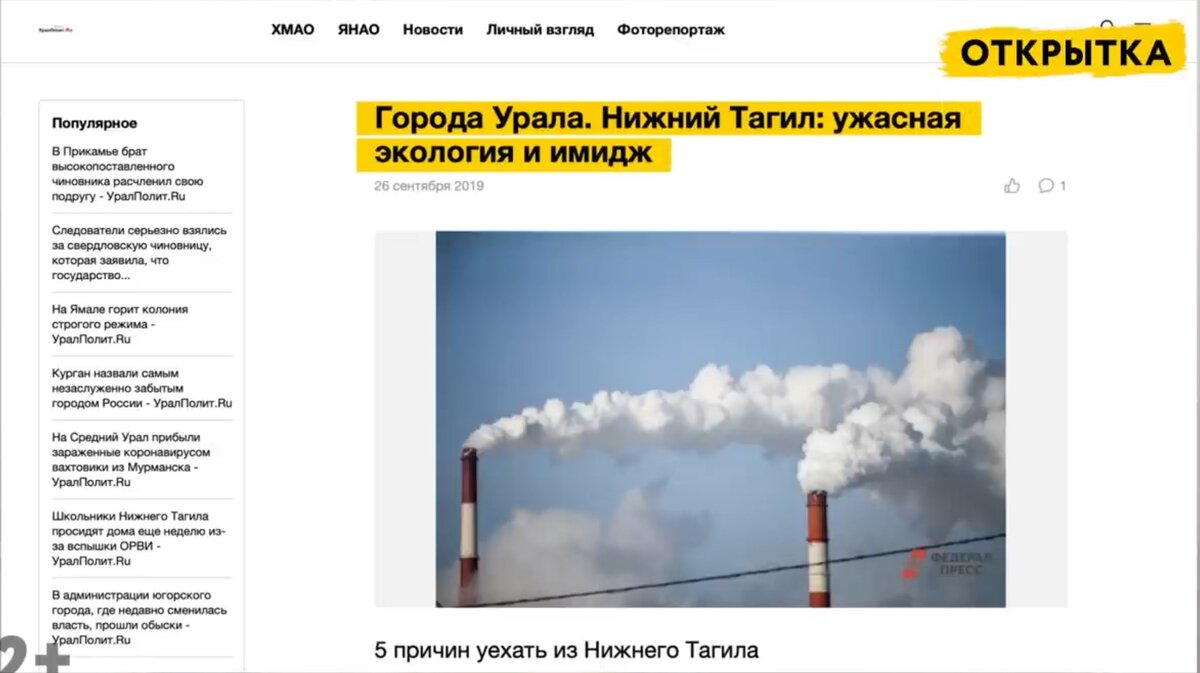The width and height of the screenshot is (1200, 673).
Task: Open comments via the speech bubble icon
Action: click(1046, 185)
